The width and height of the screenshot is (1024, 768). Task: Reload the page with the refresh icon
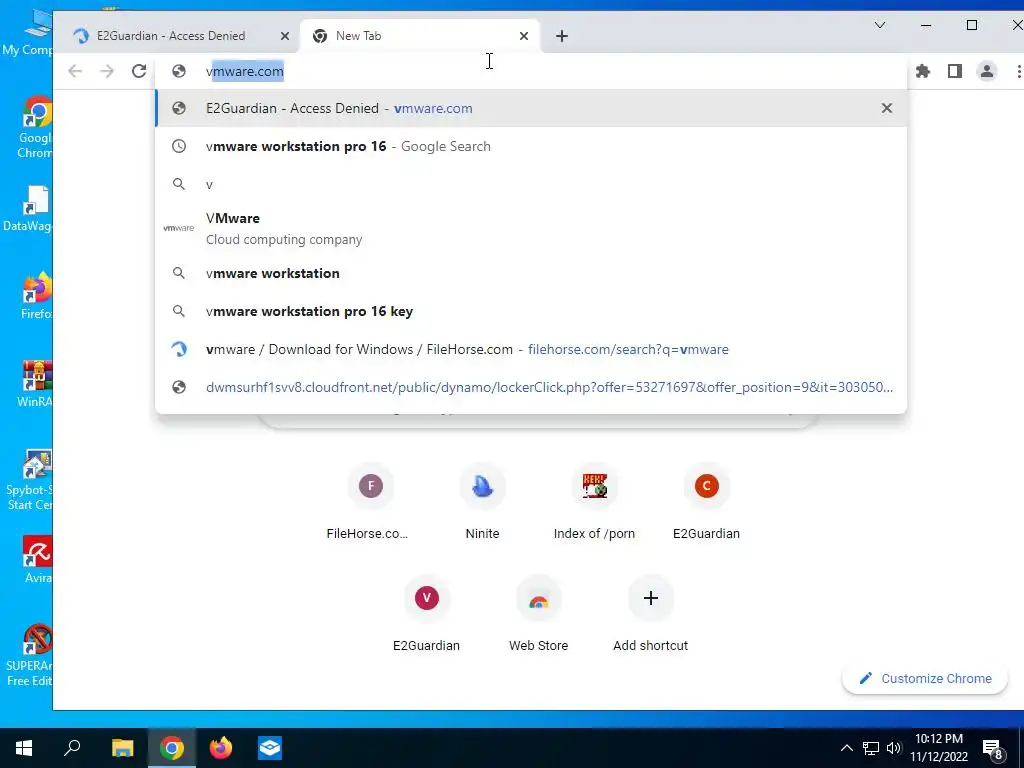[138, 71]
